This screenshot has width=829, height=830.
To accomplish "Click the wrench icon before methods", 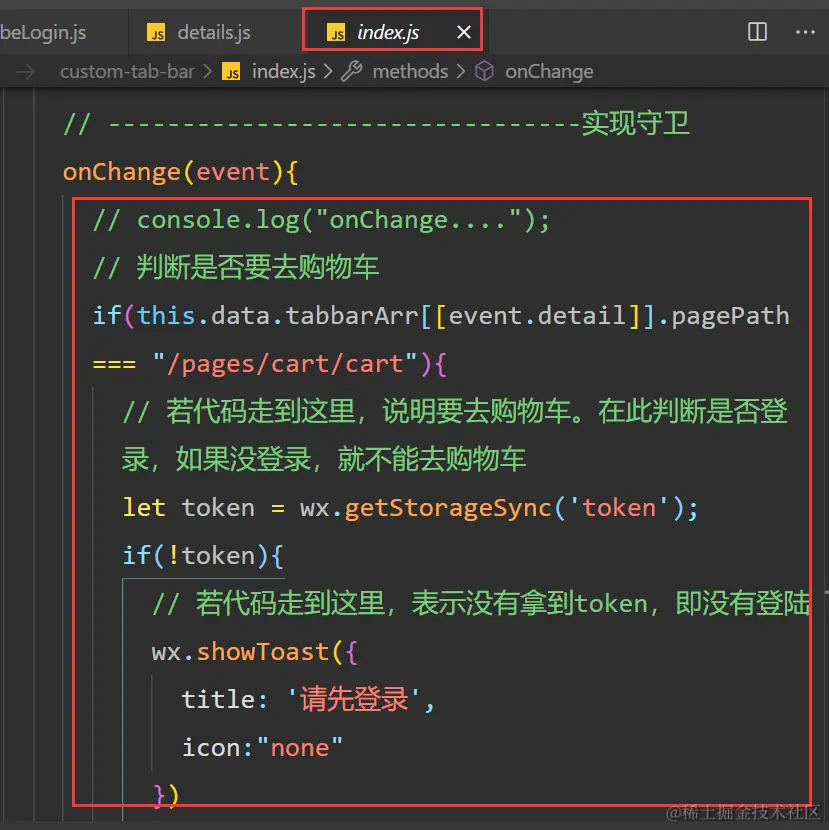I will click(352, 71).
